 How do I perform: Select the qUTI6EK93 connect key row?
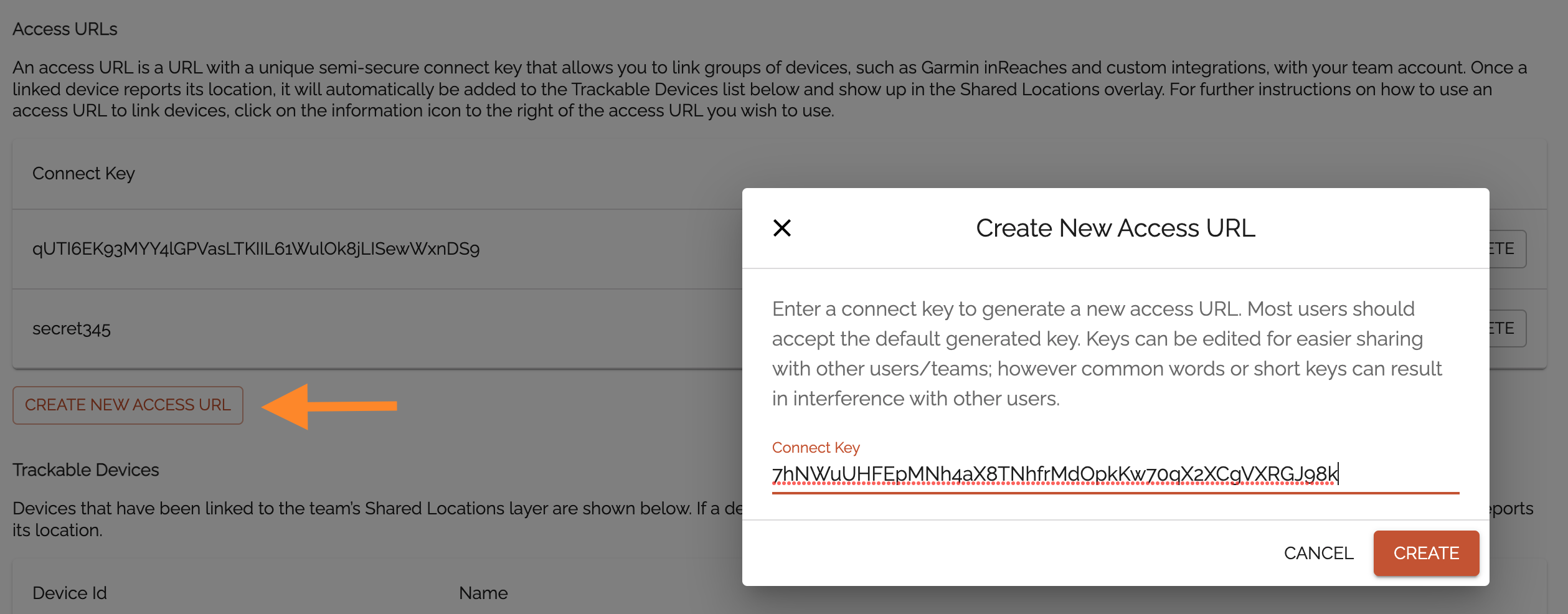(x=255, y=249)
